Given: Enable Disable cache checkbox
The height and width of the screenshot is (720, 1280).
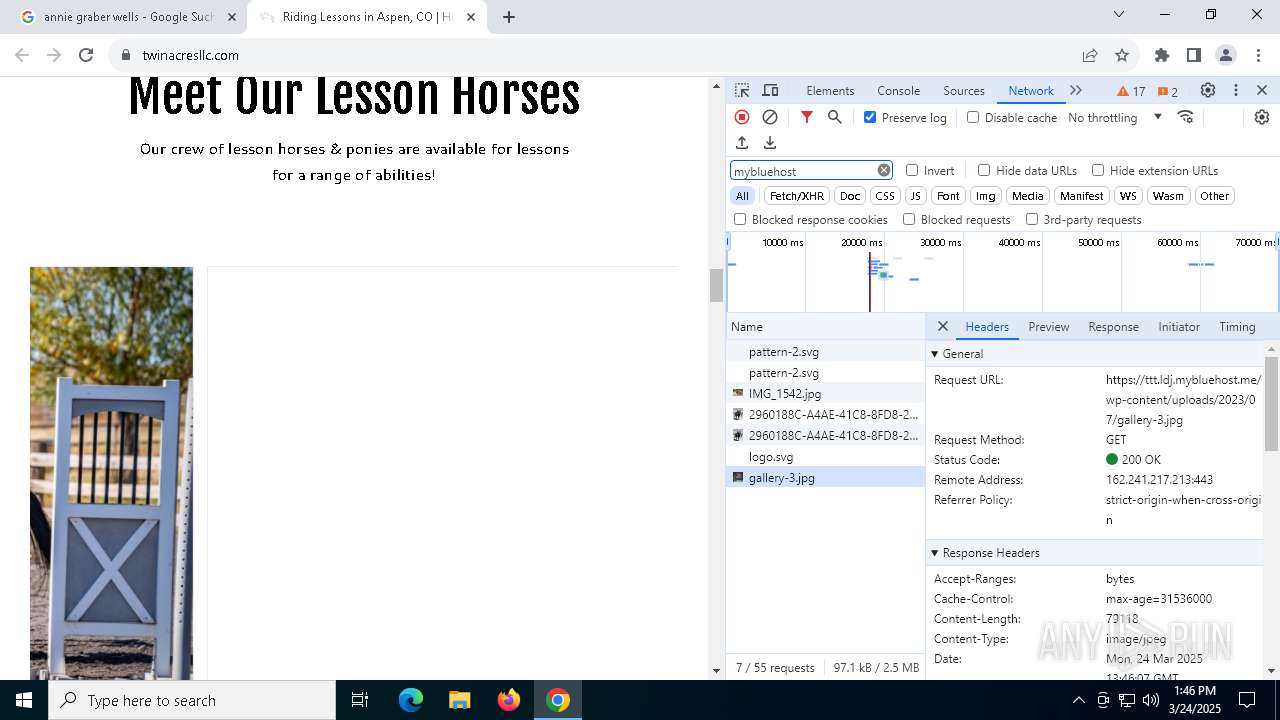Looking at the screenshot, I should (x=973, y=117).
